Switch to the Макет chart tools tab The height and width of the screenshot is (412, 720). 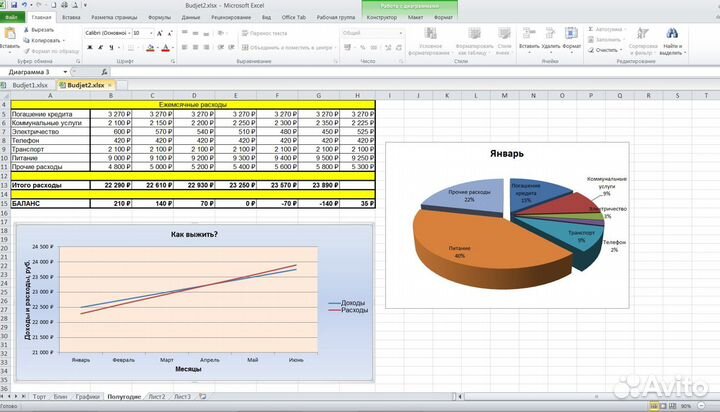(x=416, y=17)
